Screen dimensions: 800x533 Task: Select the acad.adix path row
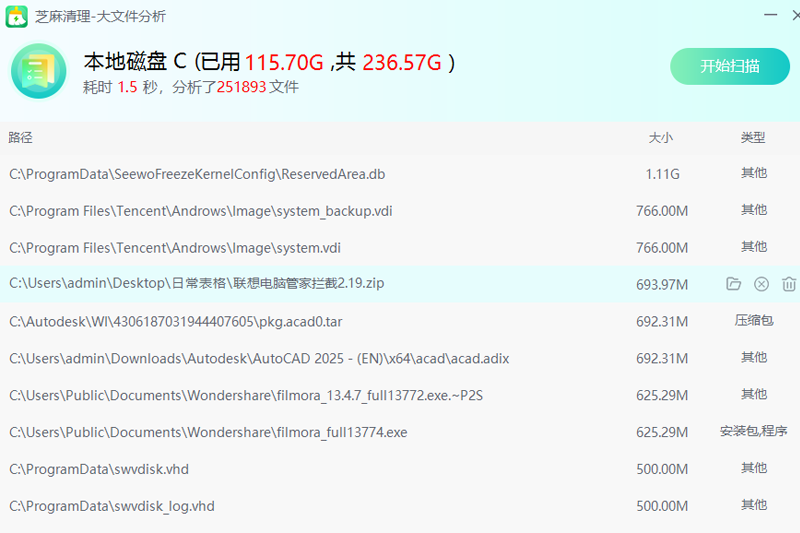(400, 358)
